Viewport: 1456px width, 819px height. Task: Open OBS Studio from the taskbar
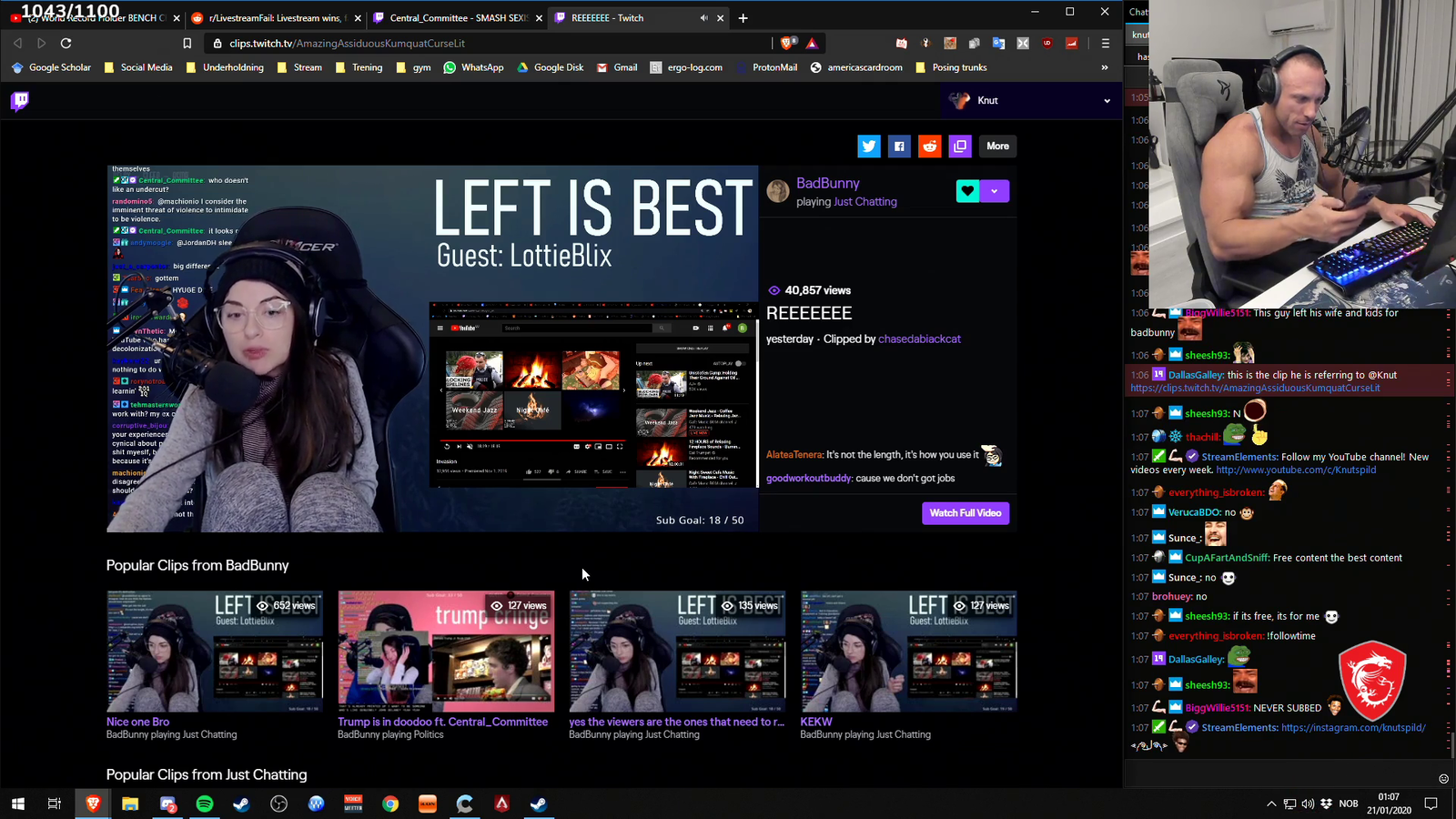(278, 804)
